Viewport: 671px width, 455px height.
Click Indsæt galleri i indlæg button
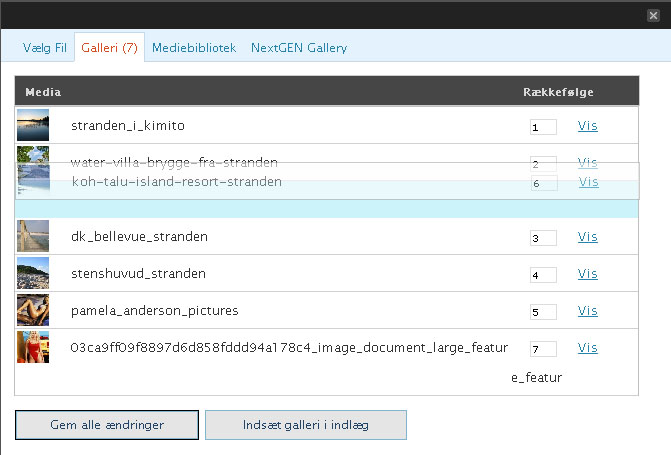point(306,425)
